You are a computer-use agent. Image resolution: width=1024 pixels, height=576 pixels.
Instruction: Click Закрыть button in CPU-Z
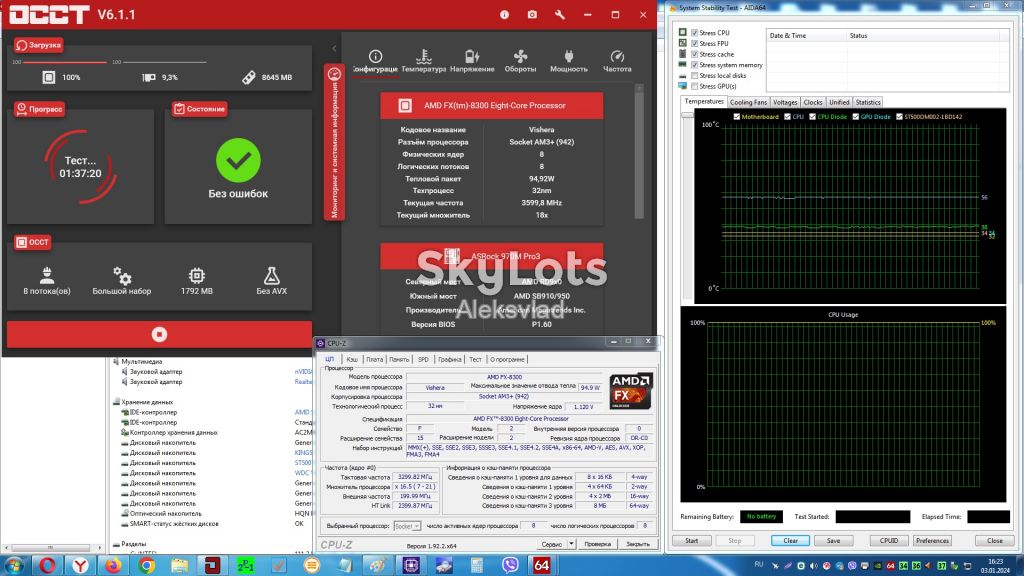click(637, 544)
